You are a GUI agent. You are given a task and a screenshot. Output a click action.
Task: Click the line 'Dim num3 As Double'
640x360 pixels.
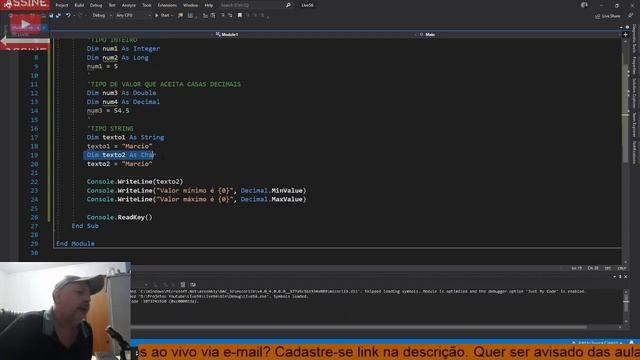pos(121,93)
